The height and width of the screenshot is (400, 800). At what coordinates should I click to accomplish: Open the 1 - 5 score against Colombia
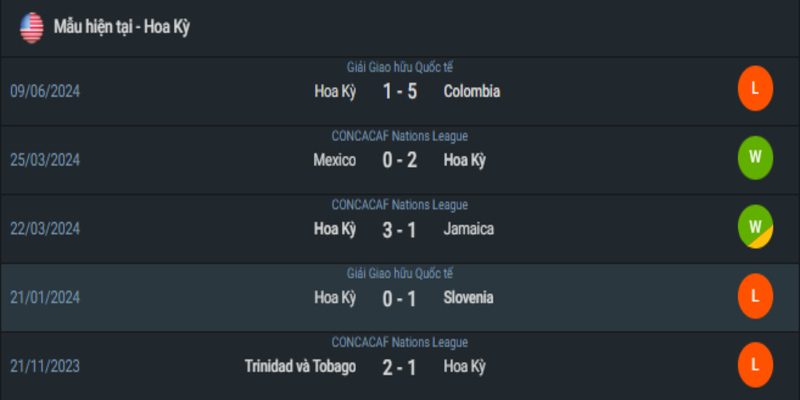[x=399, y=92]
